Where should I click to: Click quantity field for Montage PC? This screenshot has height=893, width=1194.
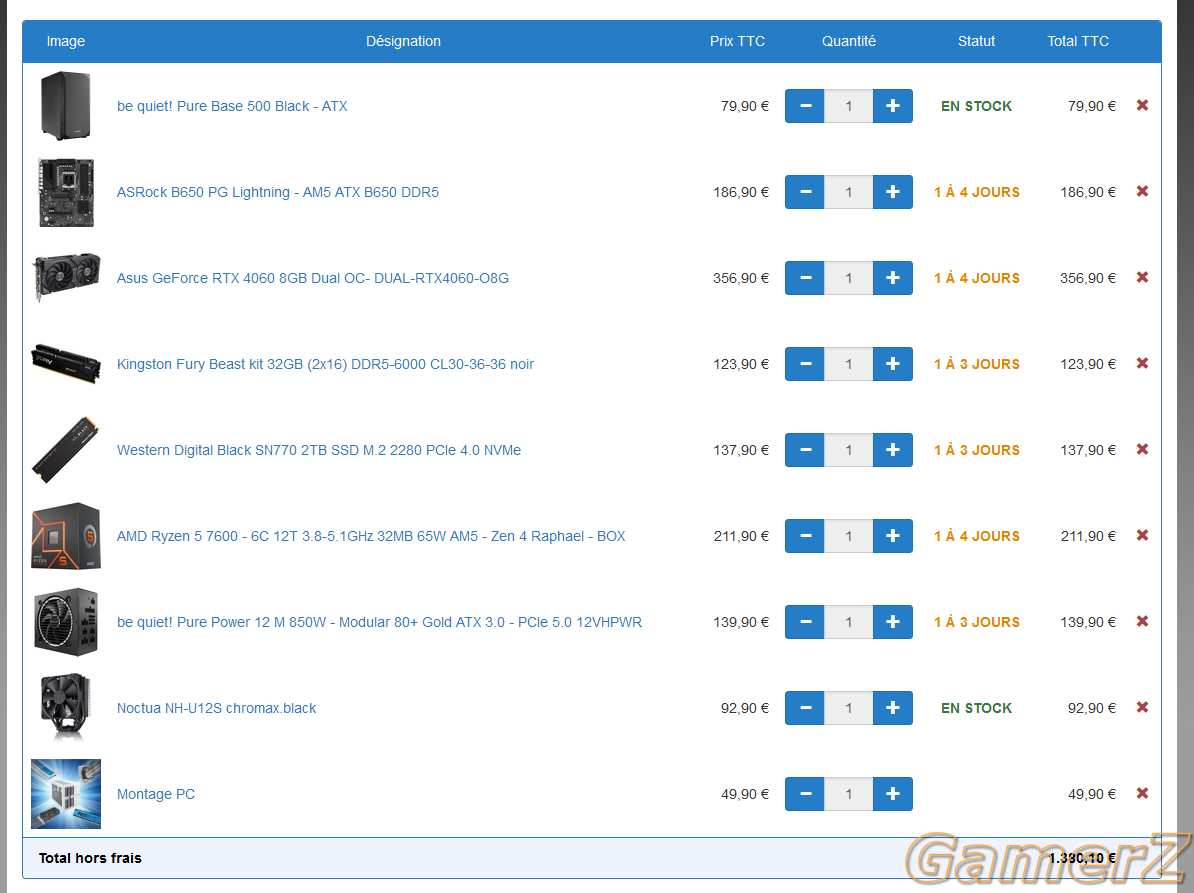tap(848, 794)
